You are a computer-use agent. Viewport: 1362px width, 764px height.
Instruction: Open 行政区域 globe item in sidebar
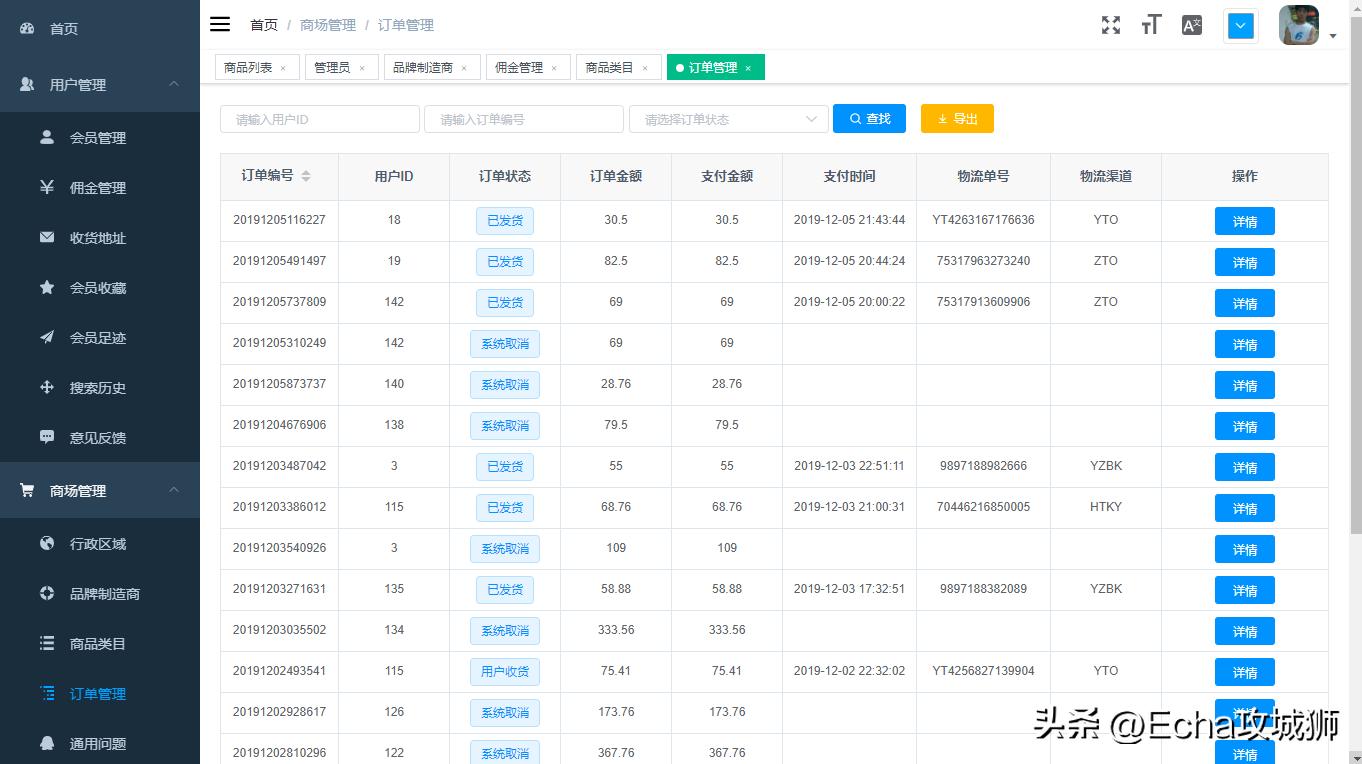(97, 544)
